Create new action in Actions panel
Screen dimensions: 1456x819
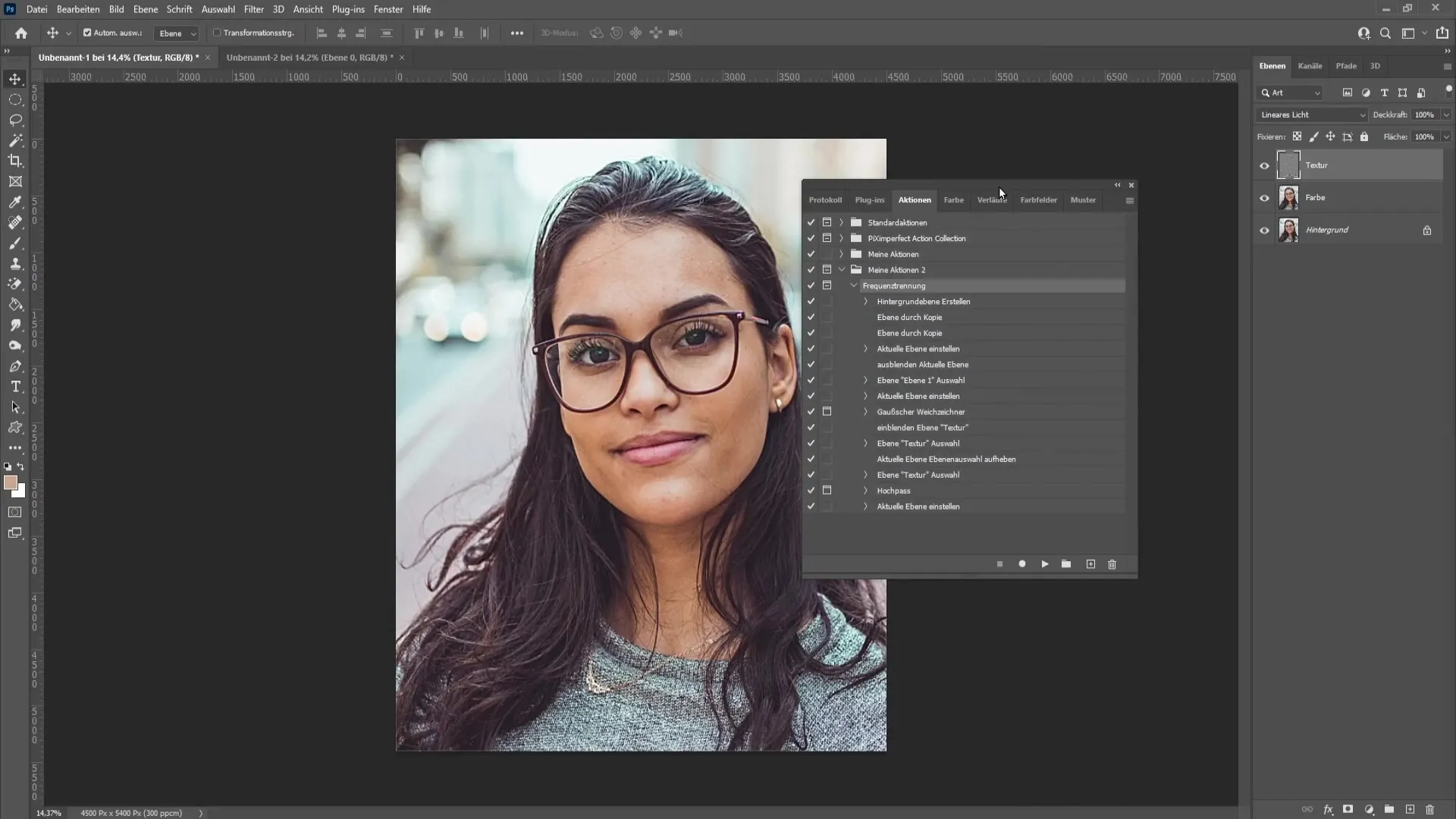[1090, 564]
